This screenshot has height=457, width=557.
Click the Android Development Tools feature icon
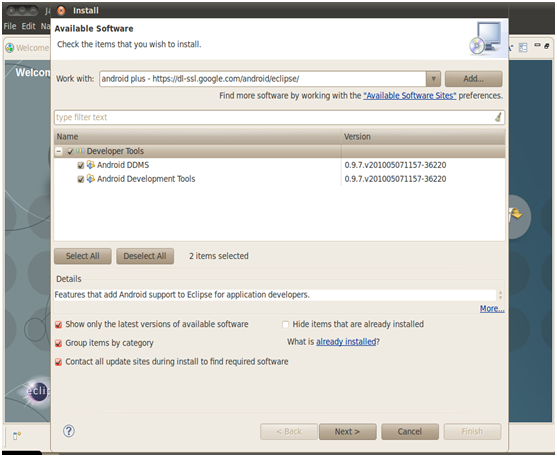point(91,178)
